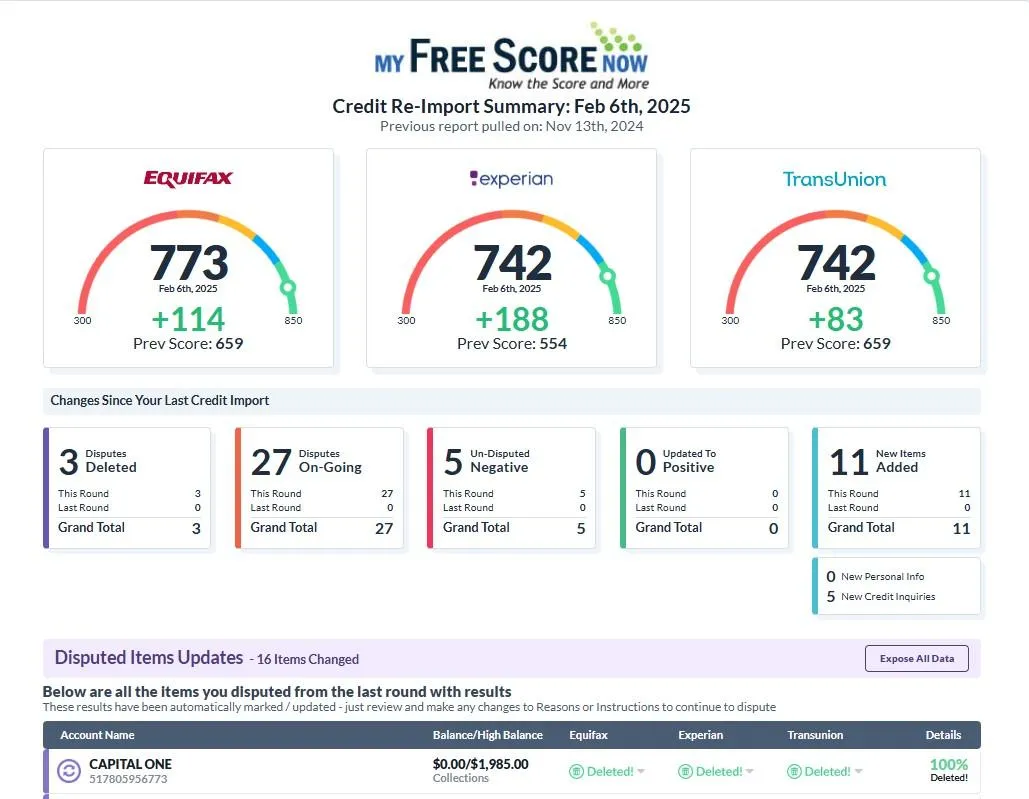The image size is (1029, 799).
Task: Click Prev Score: 659 on the TransUnion card
Action: click(835, 344)
